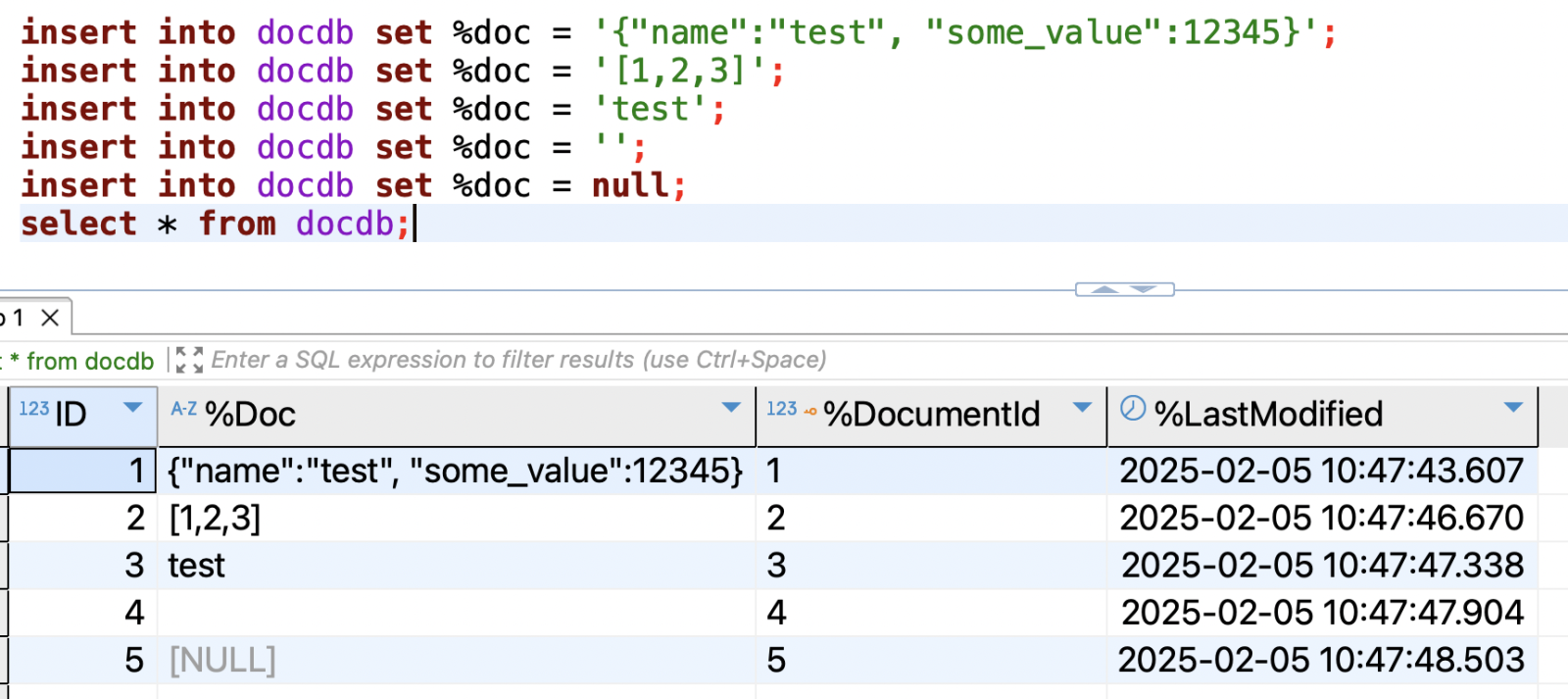Open the %DocumentId column dropdown arrow

(1082, 408)
